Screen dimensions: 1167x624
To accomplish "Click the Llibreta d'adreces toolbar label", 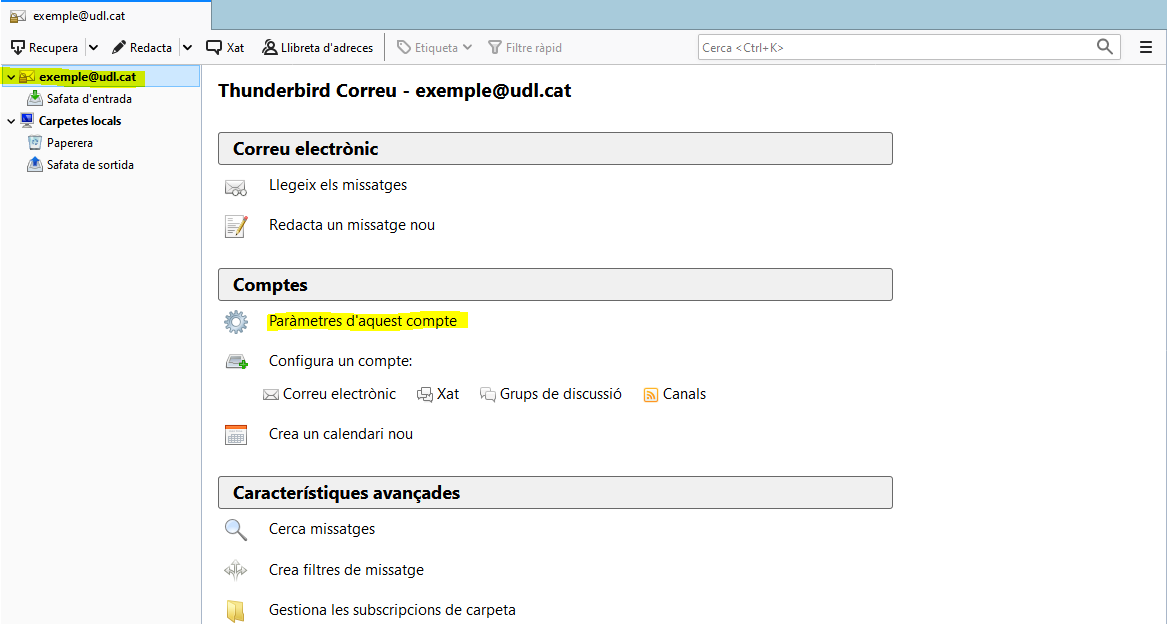I will tap(327, 48).
